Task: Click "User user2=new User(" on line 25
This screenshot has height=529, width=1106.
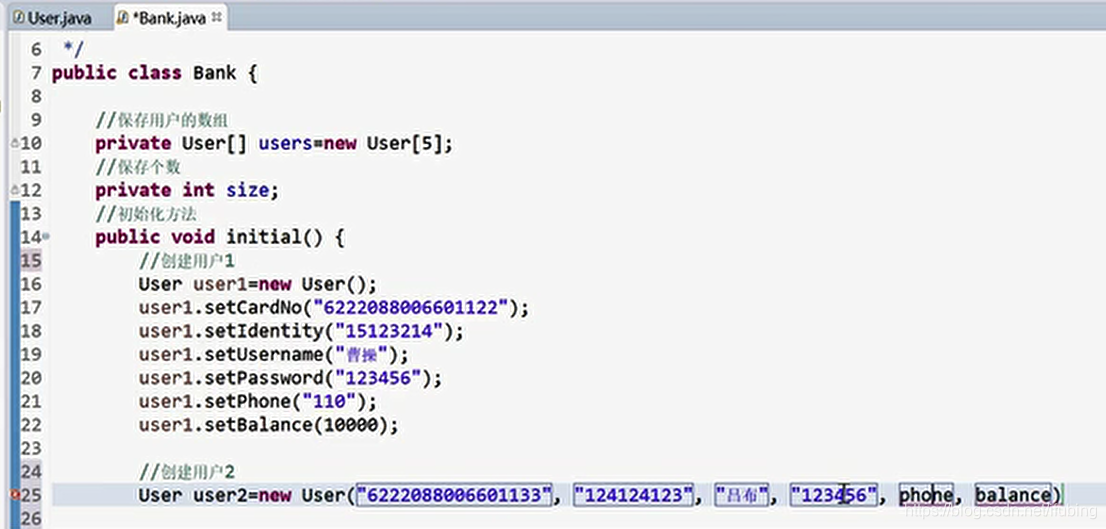Action: tap(247, 495)
